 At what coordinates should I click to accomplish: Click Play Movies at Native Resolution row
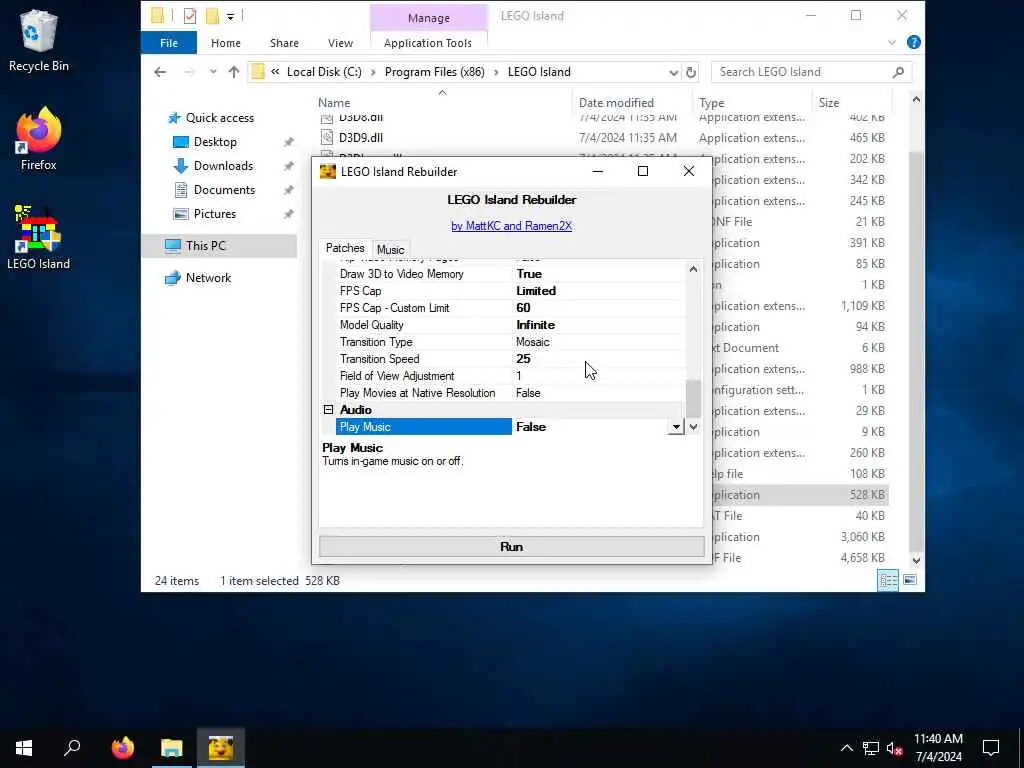pos(510,392)
